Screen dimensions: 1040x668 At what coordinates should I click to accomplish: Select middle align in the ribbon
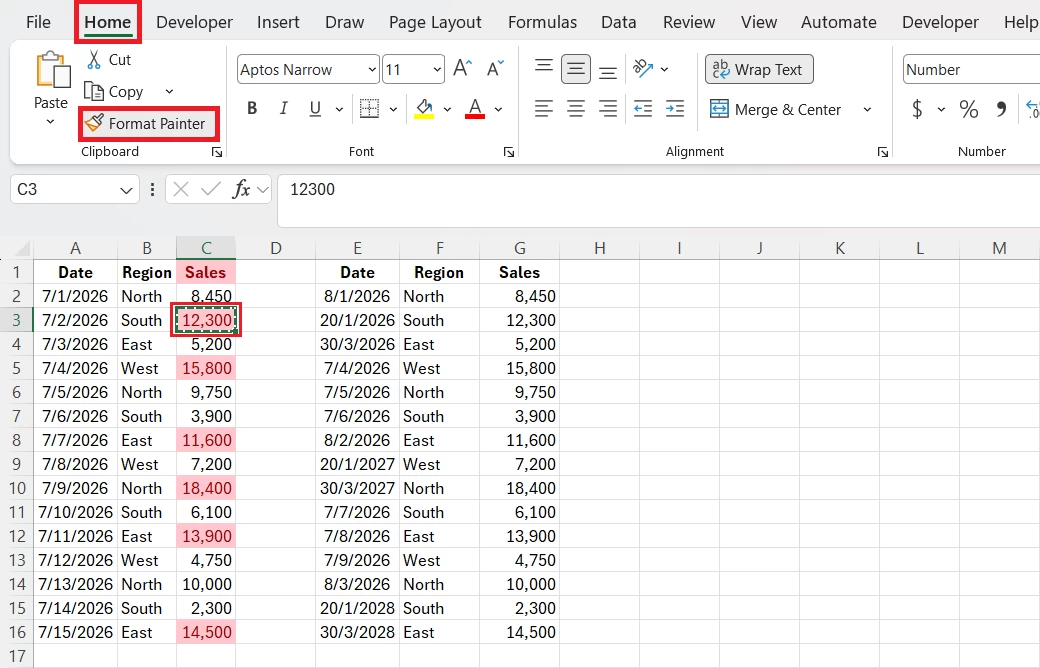coord(576,69)
